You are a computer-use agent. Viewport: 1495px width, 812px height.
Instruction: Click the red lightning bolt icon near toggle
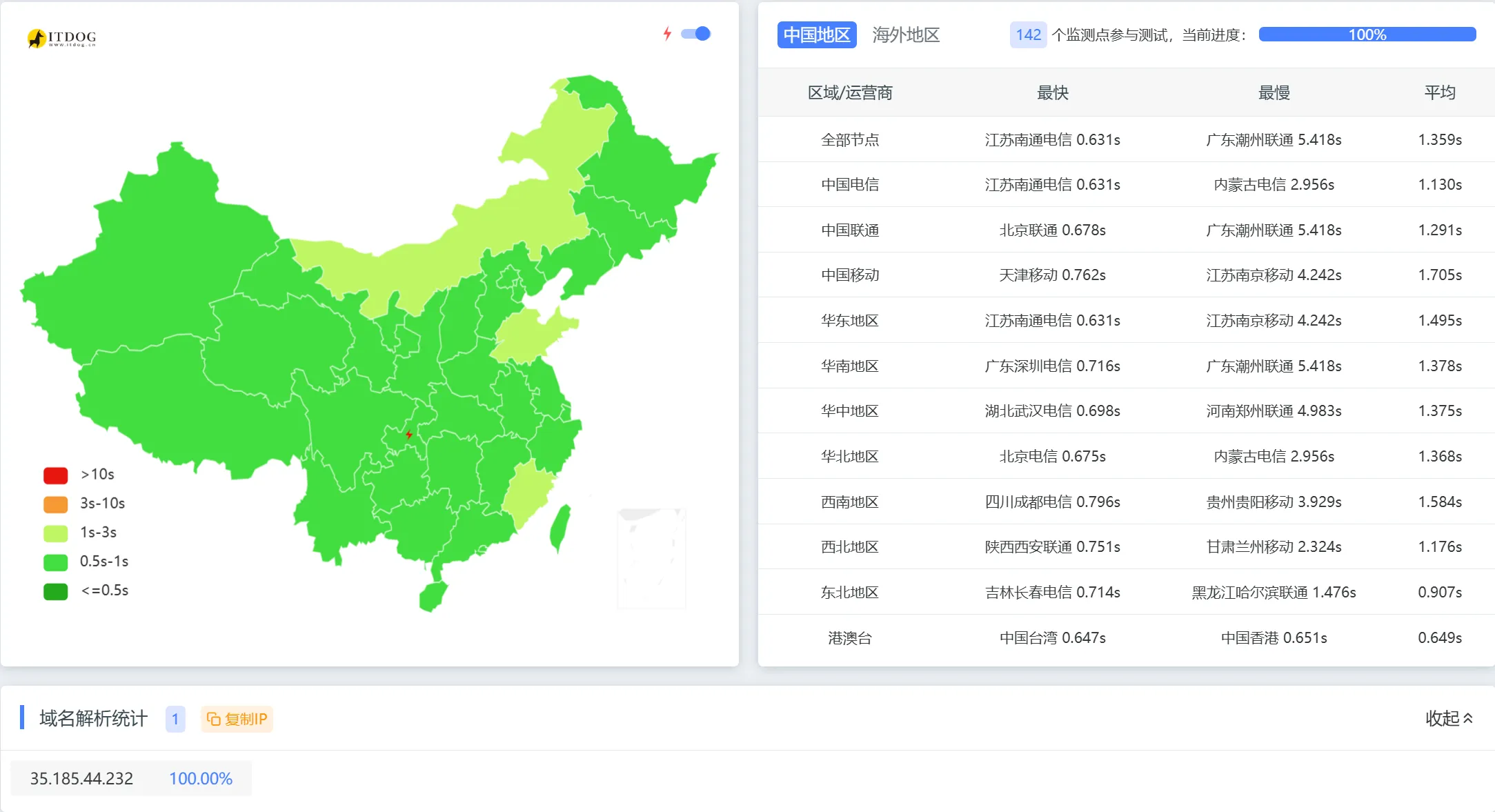pos(666,34)
